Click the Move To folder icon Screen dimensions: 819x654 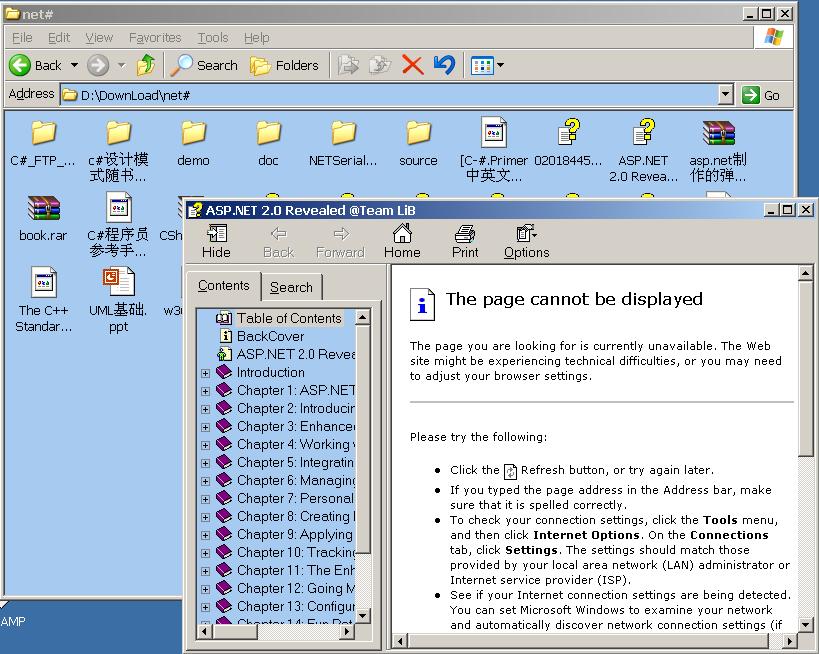[348, 65]
